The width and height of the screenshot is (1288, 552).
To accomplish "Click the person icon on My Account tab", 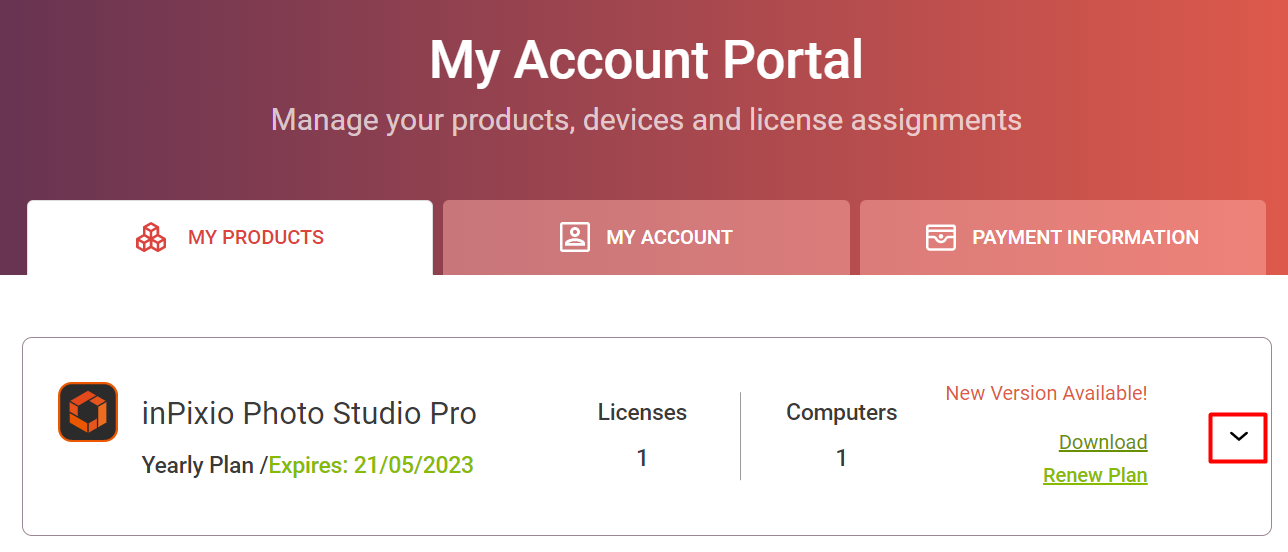I will (x=575, y=237).
